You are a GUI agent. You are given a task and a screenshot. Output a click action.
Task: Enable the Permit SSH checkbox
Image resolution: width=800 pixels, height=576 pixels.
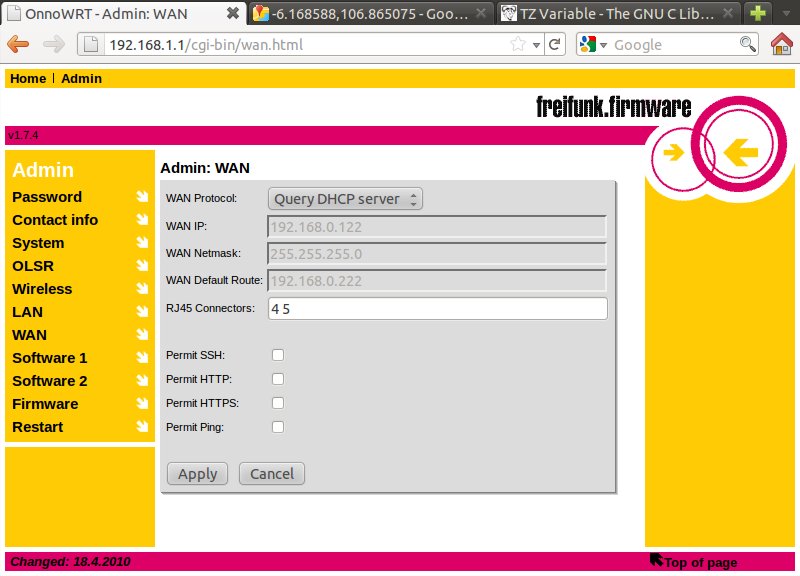click(278, 355)
